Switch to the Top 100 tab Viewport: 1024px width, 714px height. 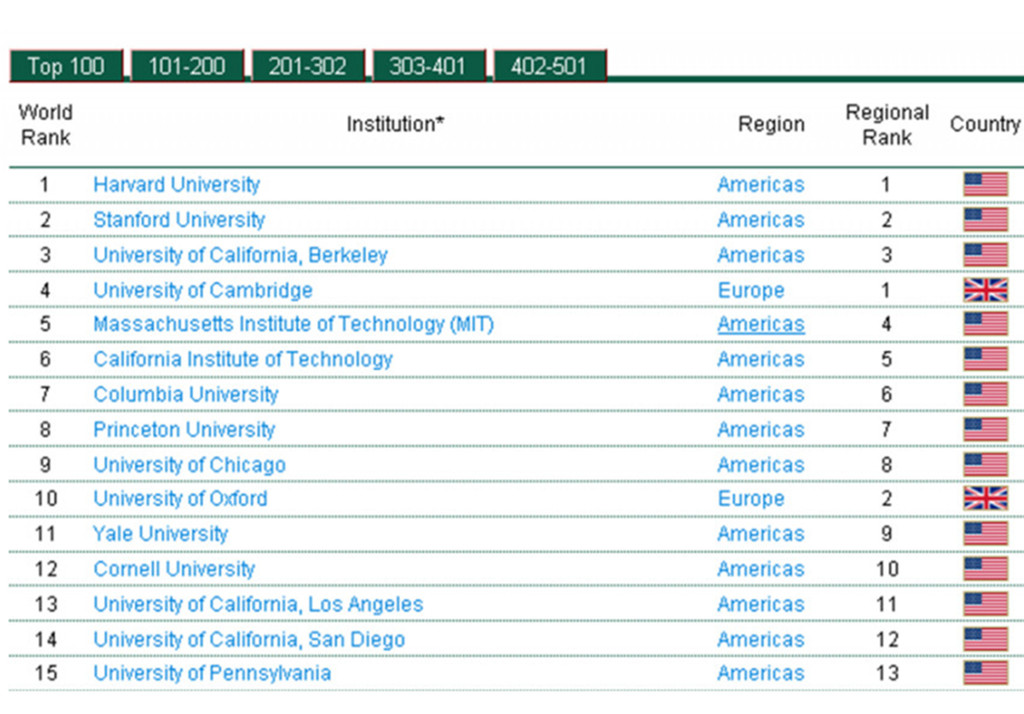tap(66, 67)
